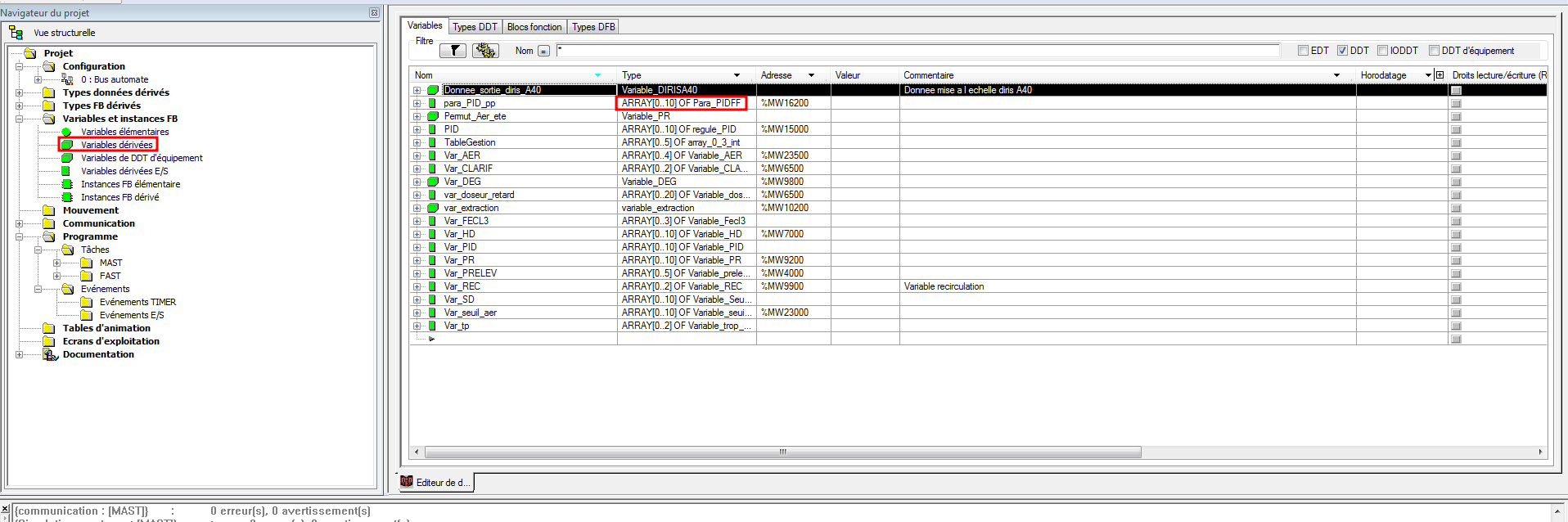Collapse the Programme tree node
The image size is (1568, 522).
[19, 236]
